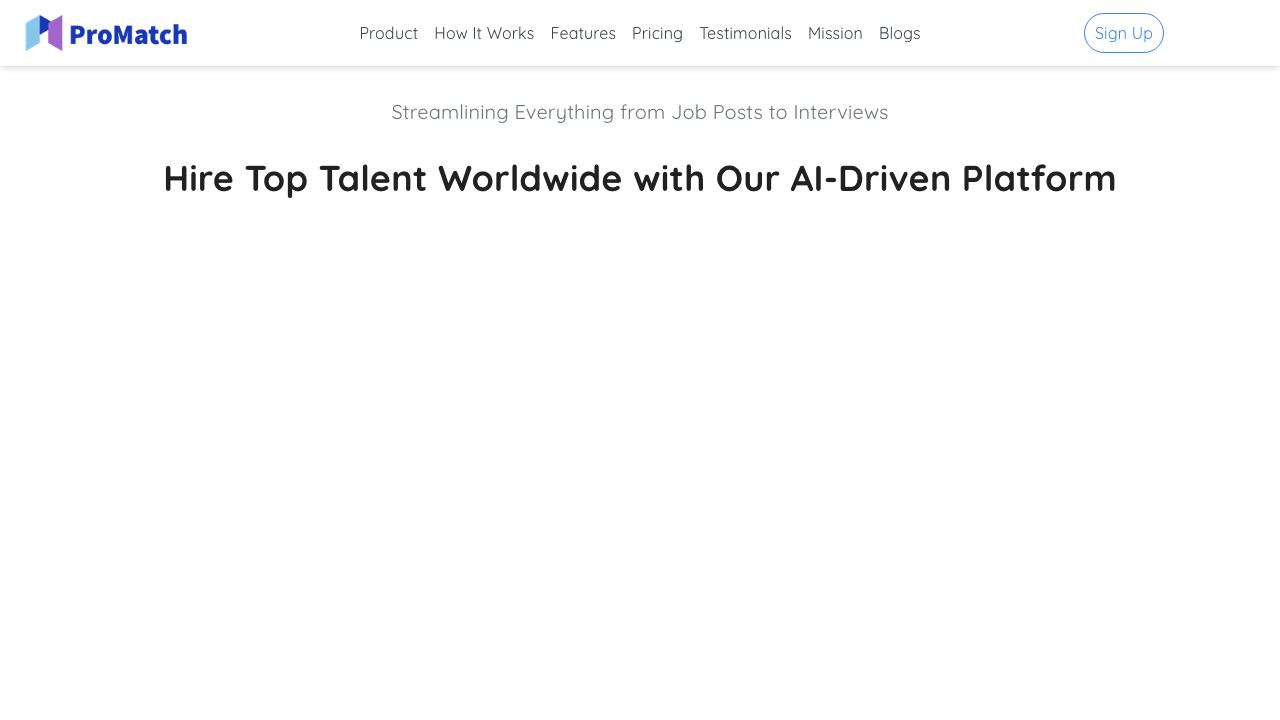Screen dimensions: 1280x720
Task: Visit the Blogs page
Action: (x=899, y=33)
